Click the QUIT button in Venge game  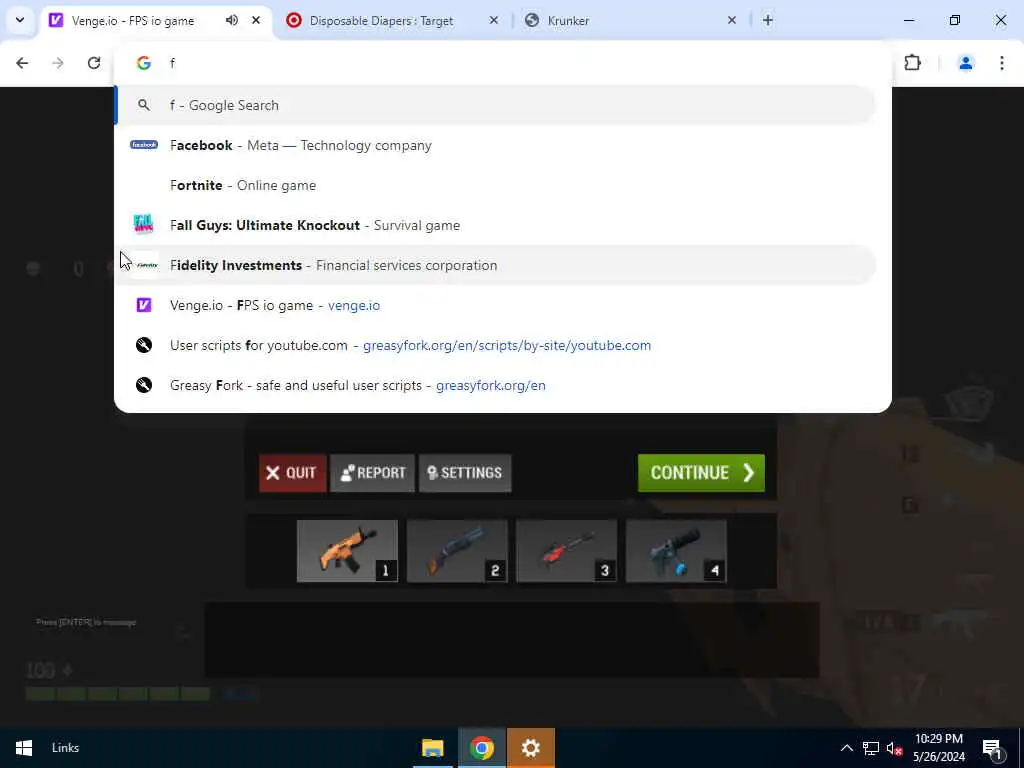(292, 473)
